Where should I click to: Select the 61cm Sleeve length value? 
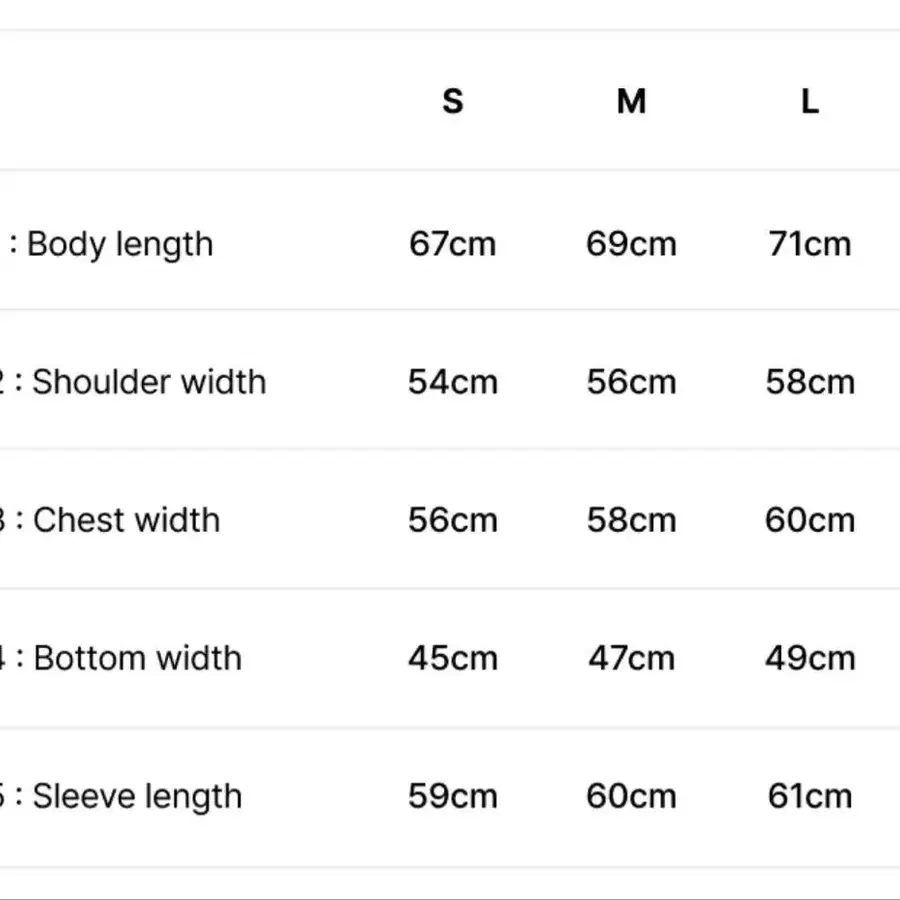[x=810, y=796]
